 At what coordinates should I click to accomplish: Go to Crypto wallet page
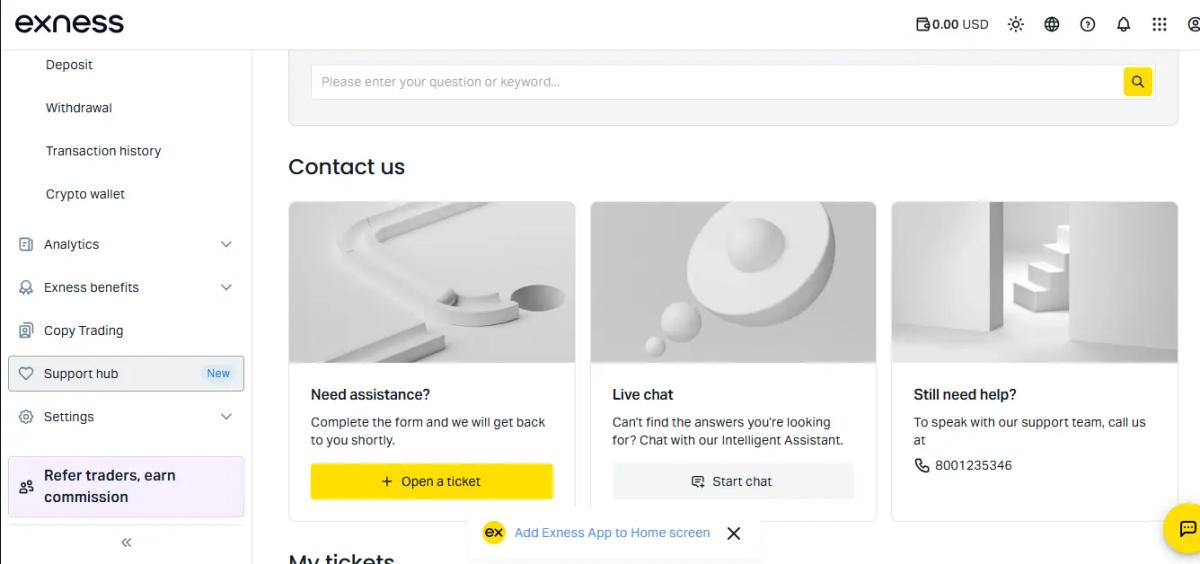pyautogui.click(x=85, y=194)
